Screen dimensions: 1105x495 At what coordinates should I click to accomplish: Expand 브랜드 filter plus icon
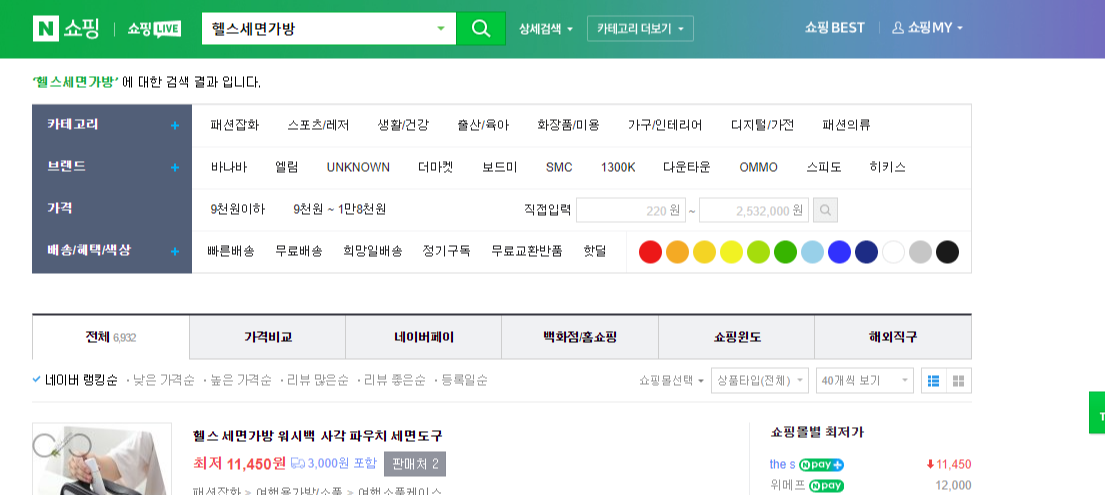[x=175, y=168]
